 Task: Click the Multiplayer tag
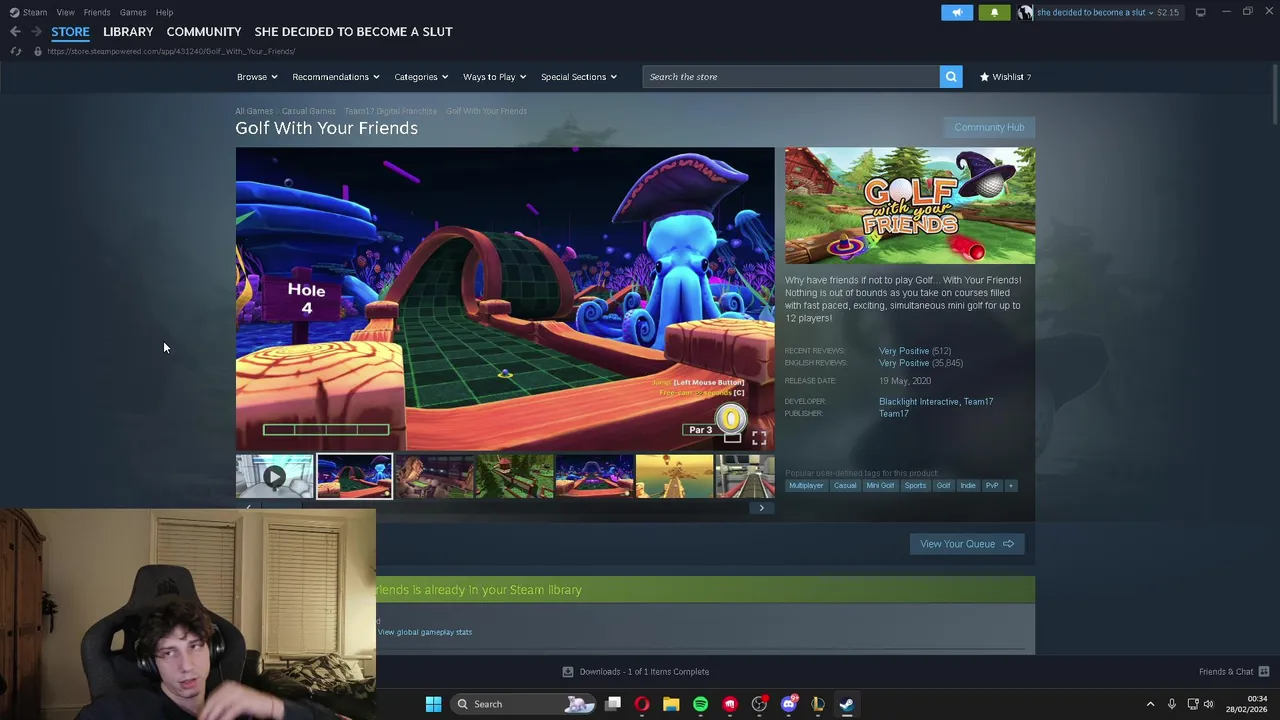[806, 486]
